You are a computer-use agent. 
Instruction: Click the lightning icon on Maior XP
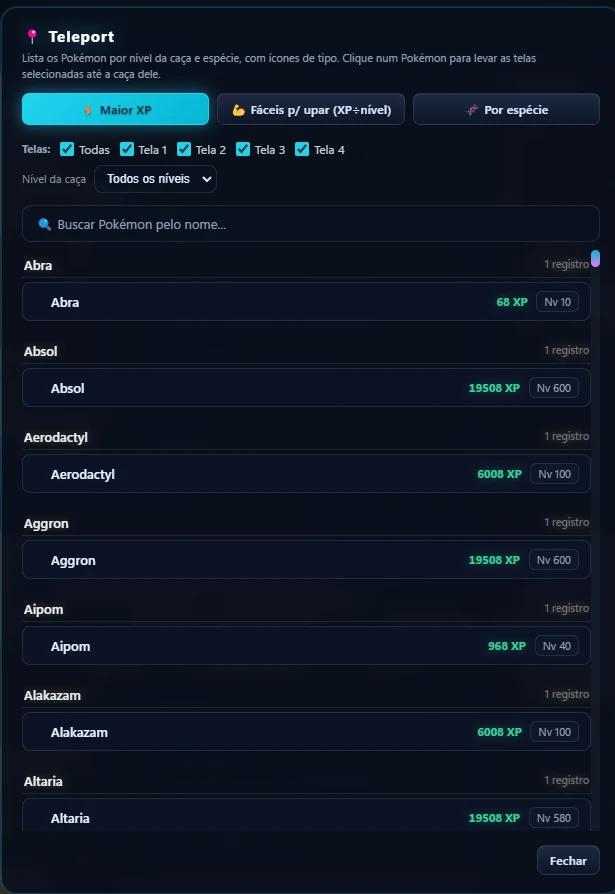click(x=88, y=110)
